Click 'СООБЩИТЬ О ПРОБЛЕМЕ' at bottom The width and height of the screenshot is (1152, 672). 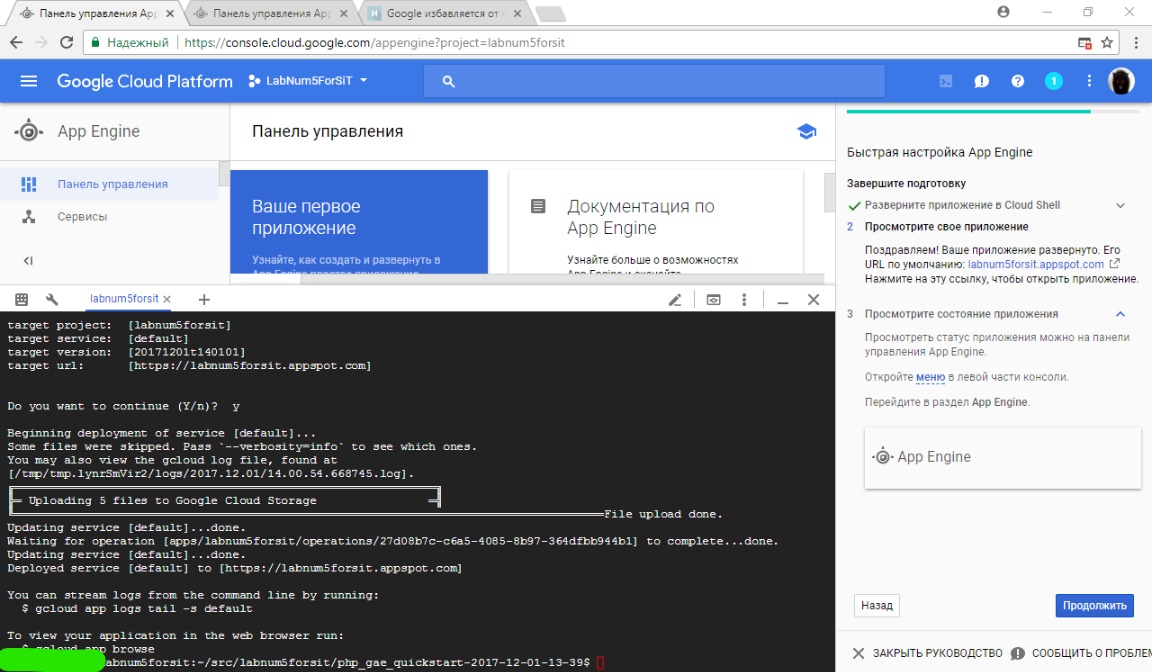pyautogui.click(x=1081, y=653)
